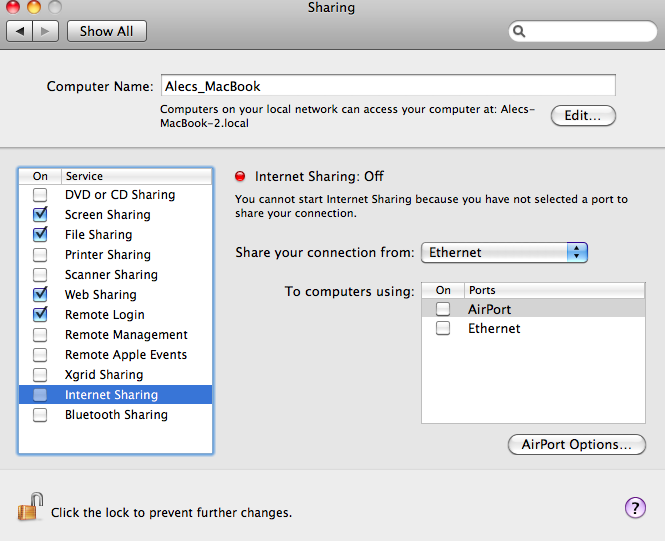
Task: Disable the Screen Sharing checkbox
Action: pyautogui.click(x=40, y=215)
